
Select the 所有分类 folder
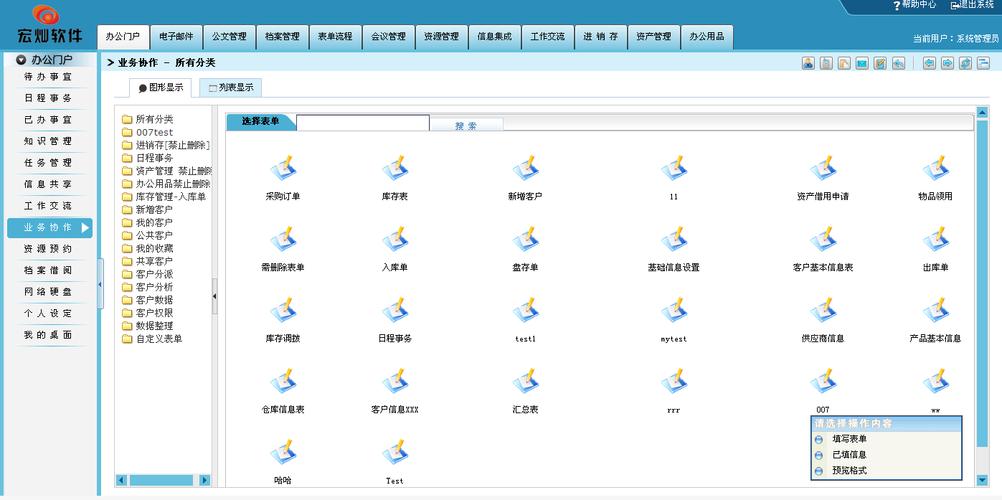click(154, 119)
